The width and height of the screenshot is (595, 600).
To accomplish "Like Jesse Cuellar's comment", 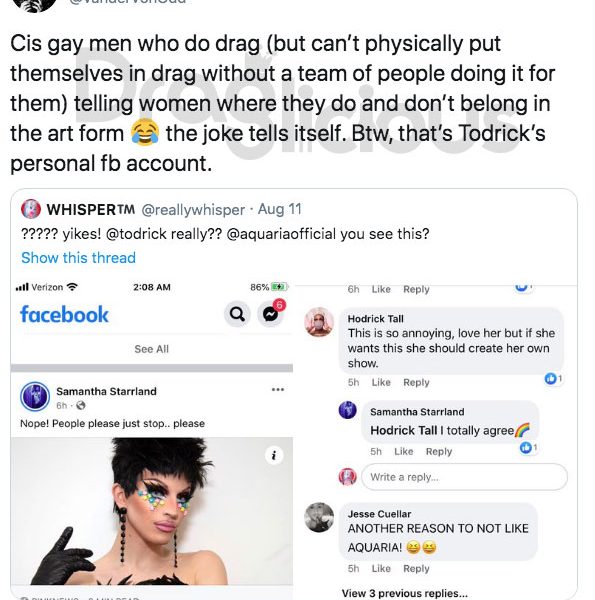I will 381,569.
